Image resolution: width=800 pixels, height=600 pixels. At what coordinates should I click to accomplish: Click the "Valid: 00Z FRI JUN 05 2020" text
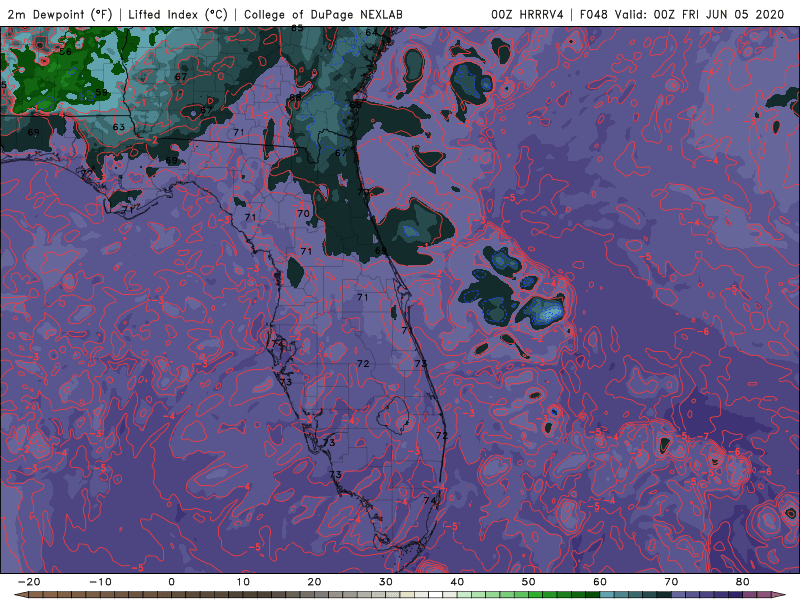pyautogui.click(x=699, y=14)
